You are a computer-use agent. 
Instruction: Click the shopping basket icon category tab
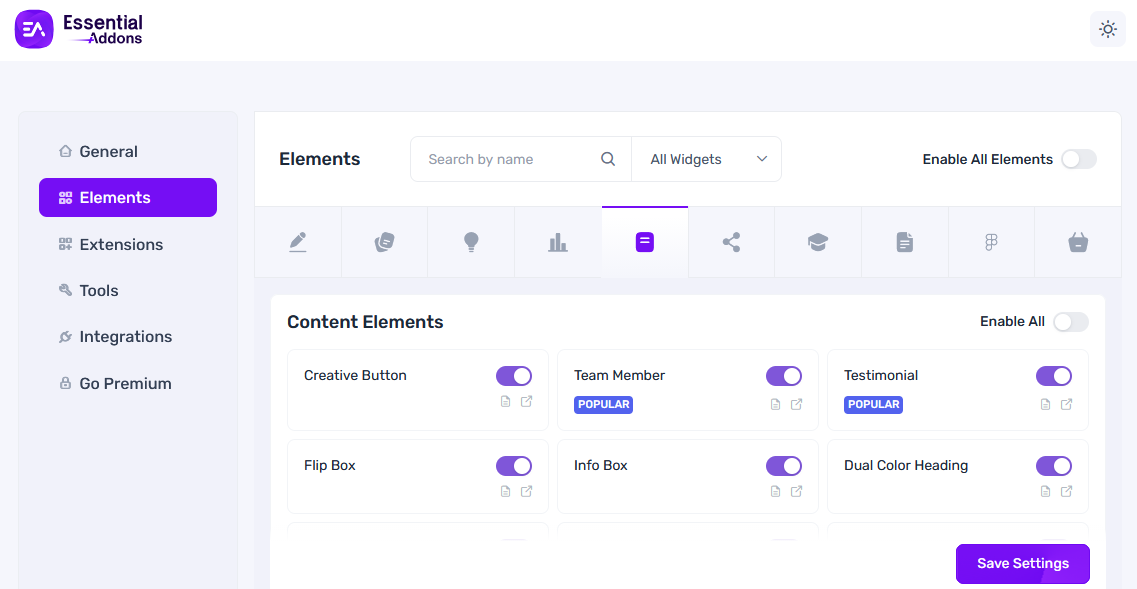1077,242
